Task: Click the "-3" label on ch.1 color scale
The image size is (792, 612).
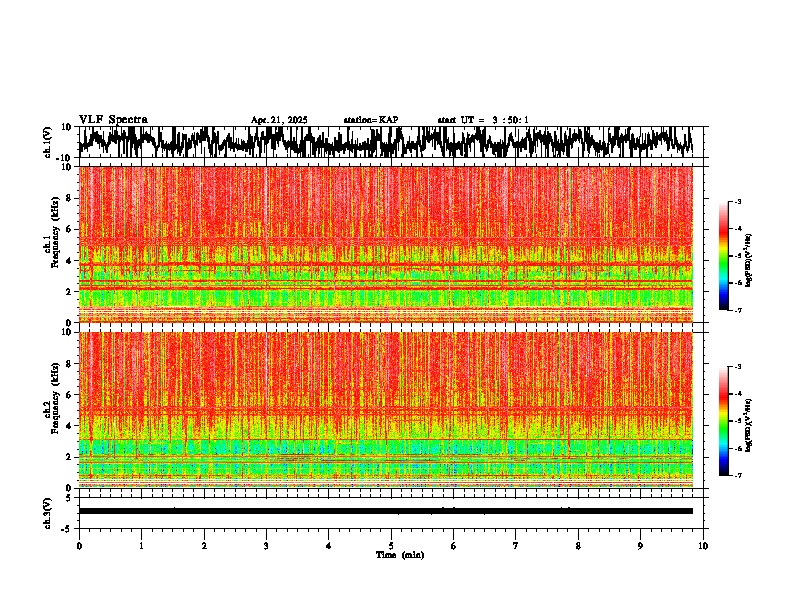Action: (737, 202)
